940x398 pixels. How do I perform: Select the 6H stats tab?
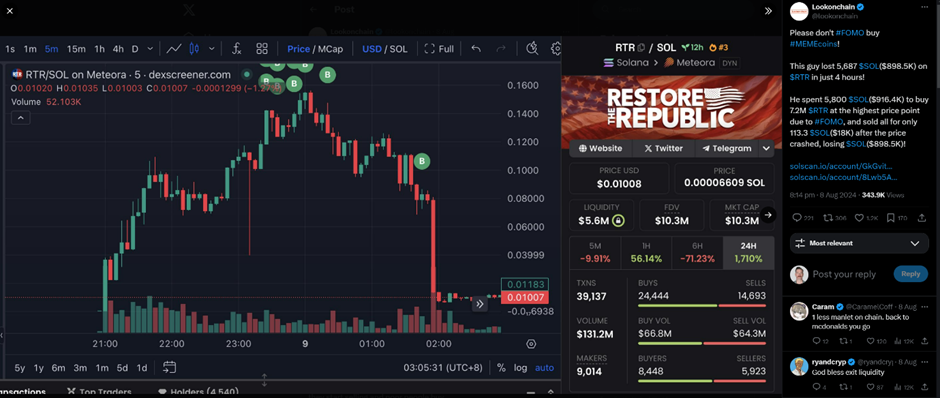pyautogui.click(x=697, y=253)
